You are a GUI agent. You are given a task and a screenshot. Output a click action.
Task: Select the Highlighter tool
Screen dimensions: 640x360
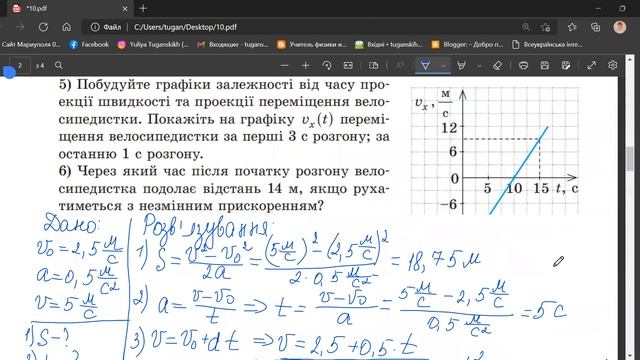click(462, 65)
